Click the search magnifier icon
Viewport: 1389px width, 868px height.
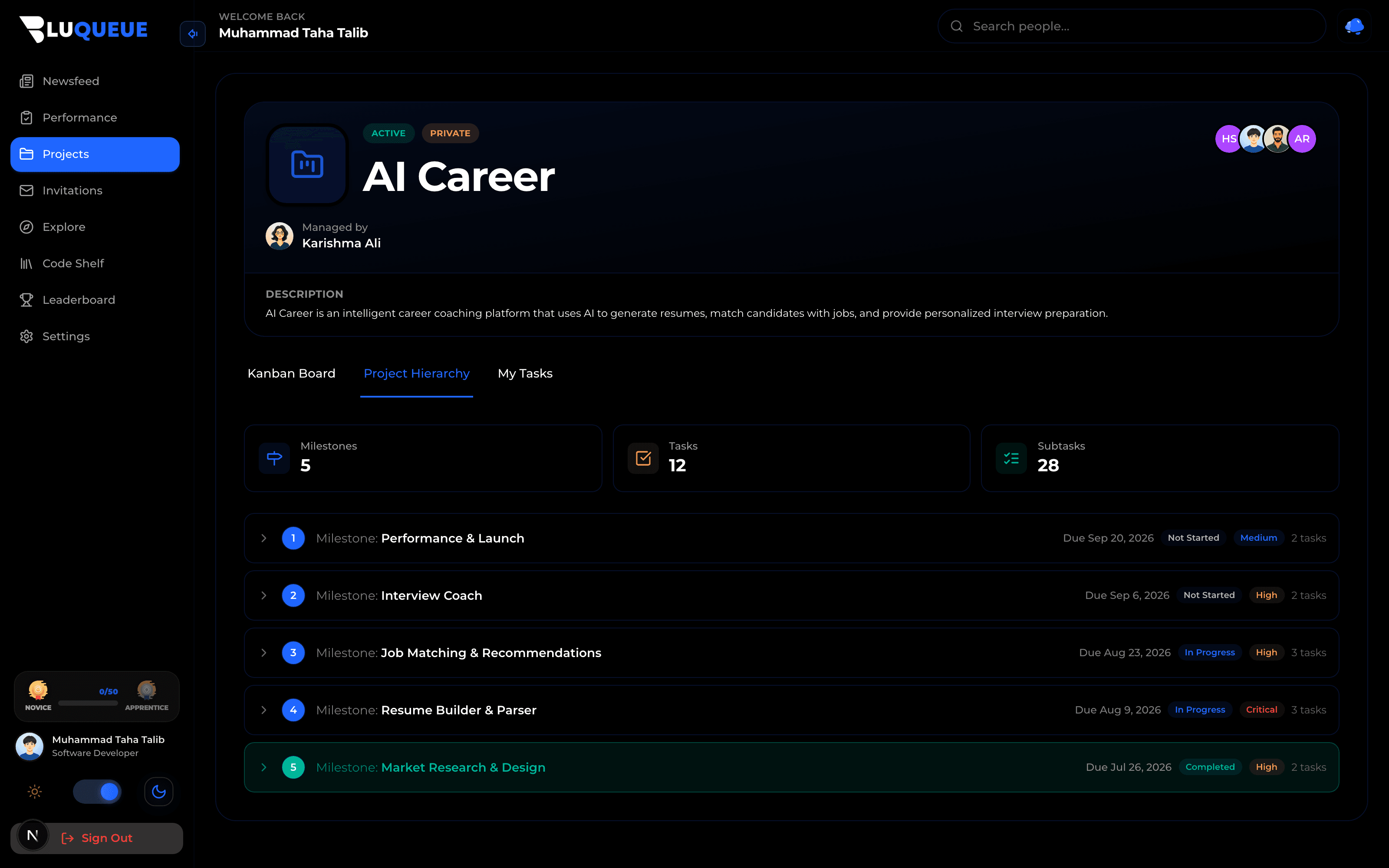tap(956, 26)
